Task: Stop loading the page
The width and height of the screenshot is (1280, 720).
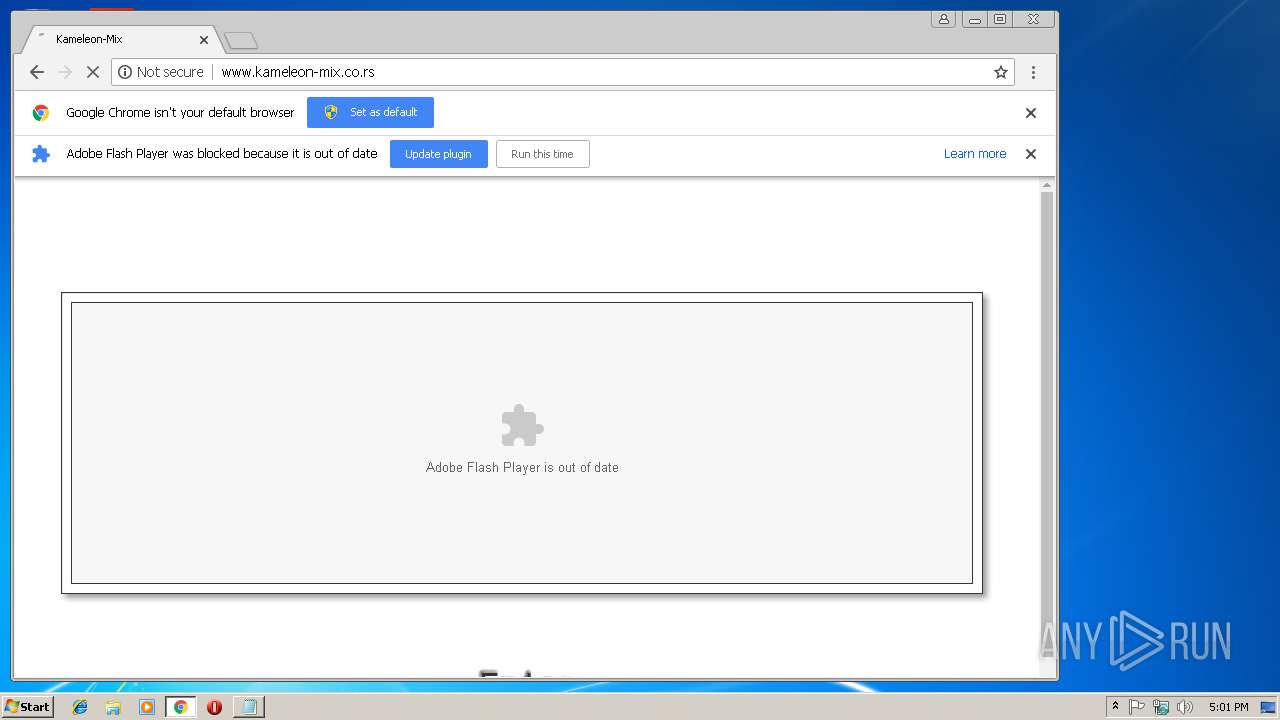Action: coord(93,72)
